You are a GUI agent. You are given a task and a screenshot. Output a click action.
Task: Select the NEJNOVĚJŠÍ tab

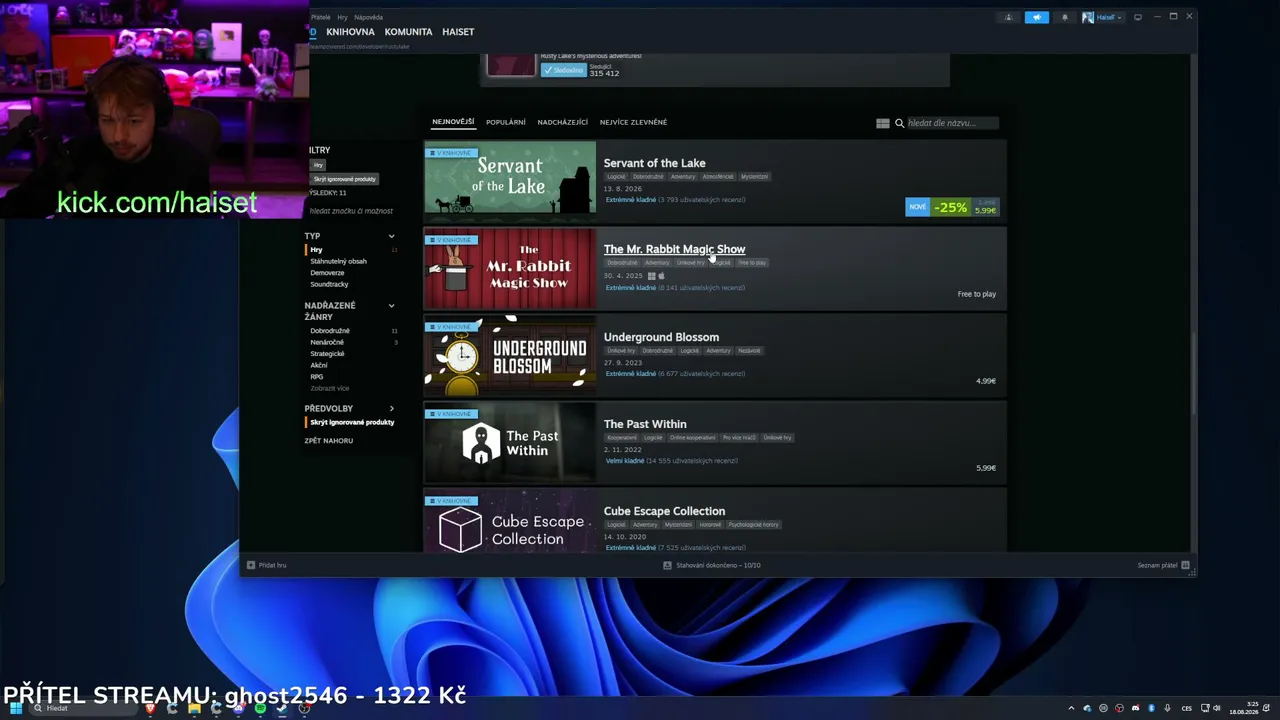[453, 122]
